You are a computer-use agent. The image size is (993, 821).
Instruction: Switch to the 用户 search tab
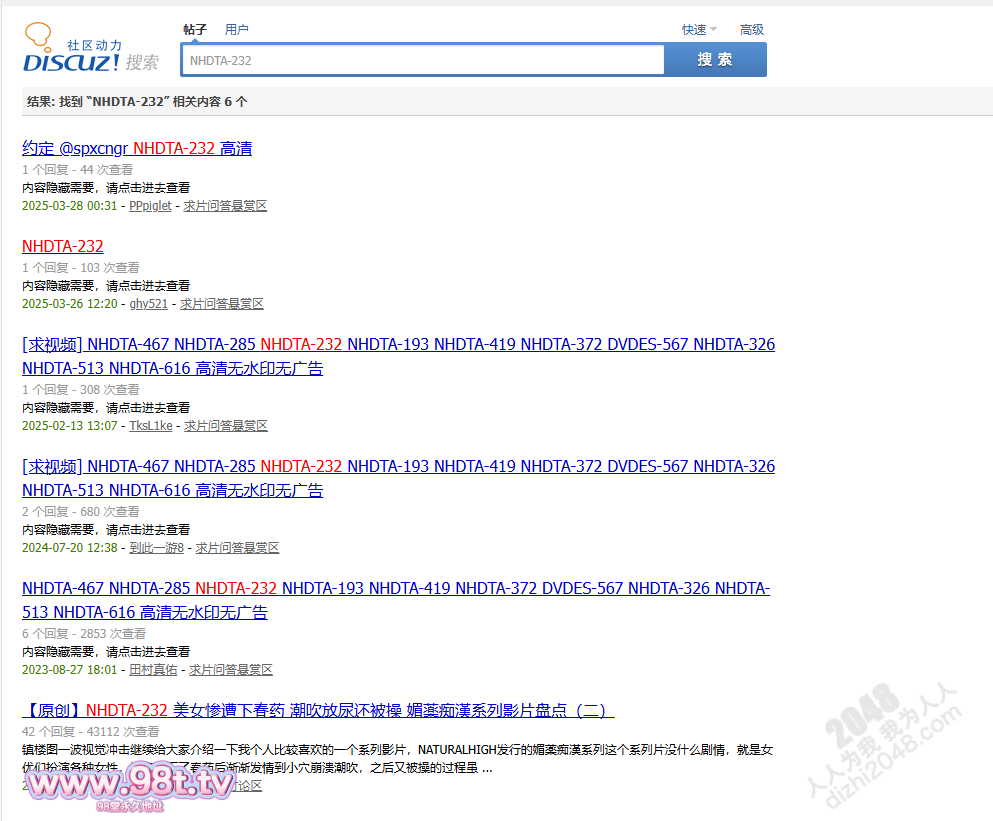click(x=237, y=30)
